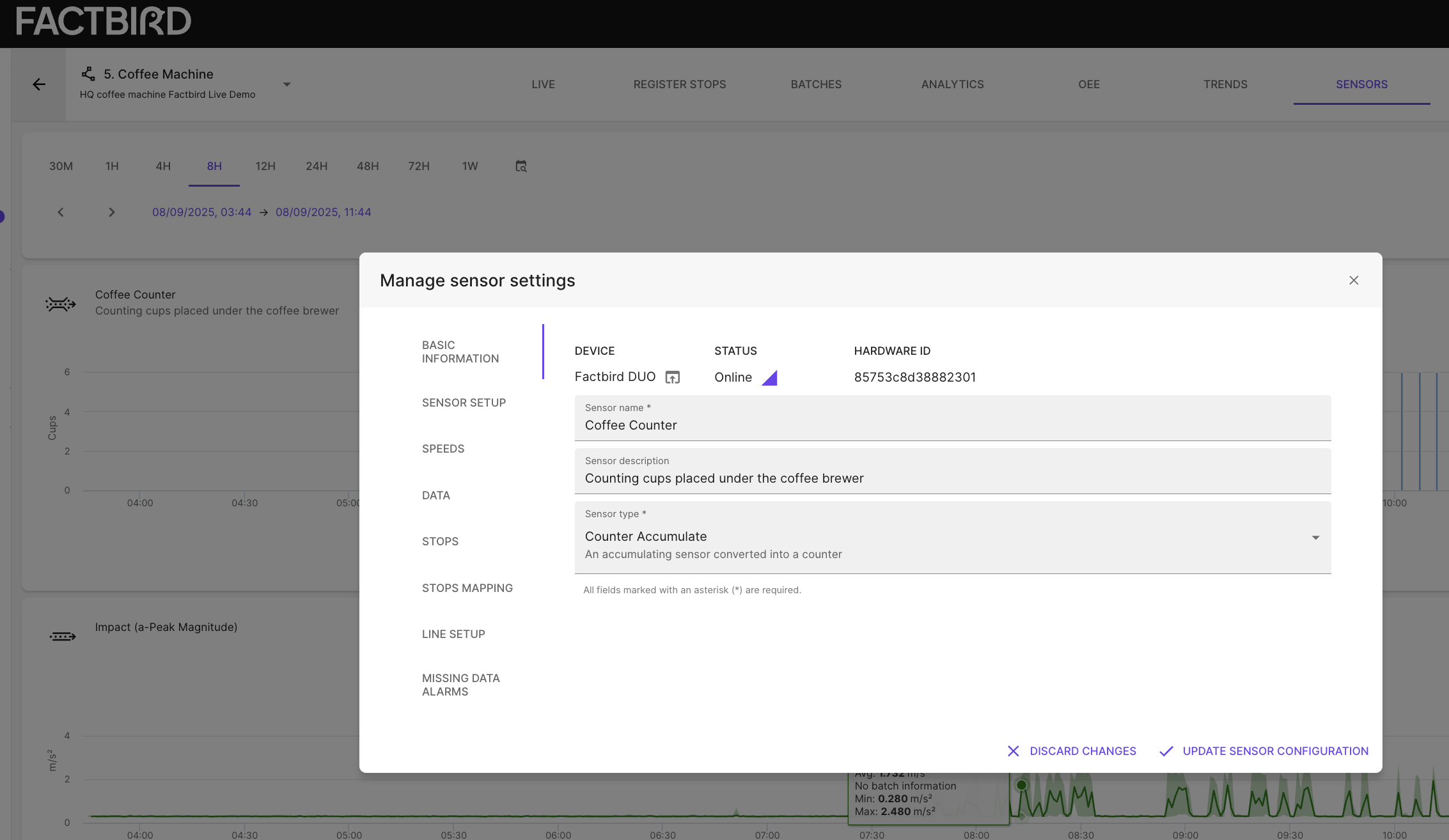The width and height of the screenshot is (1449, 840).
Task: Open STOPS MAPPING settings section
Action: coord(467,588)
